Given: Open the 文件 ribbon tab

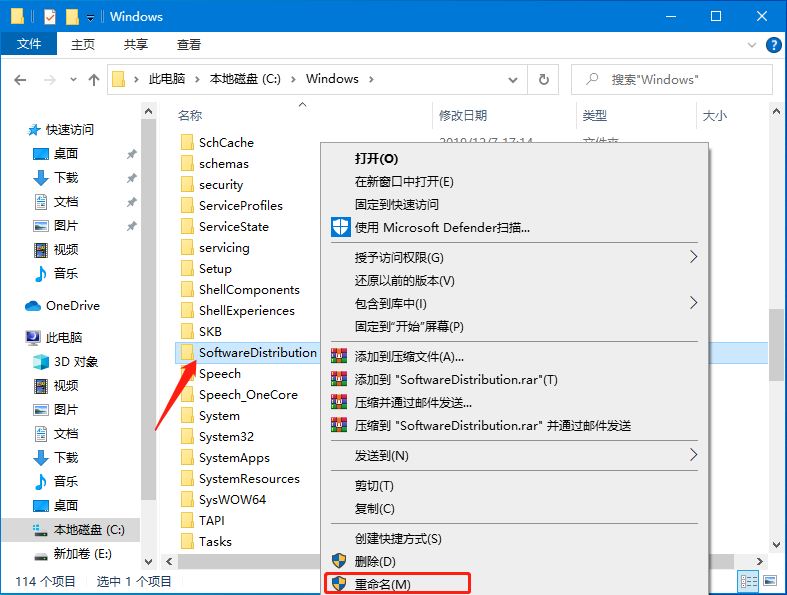Looking at the screenshot, I should [x=29, y=44].
